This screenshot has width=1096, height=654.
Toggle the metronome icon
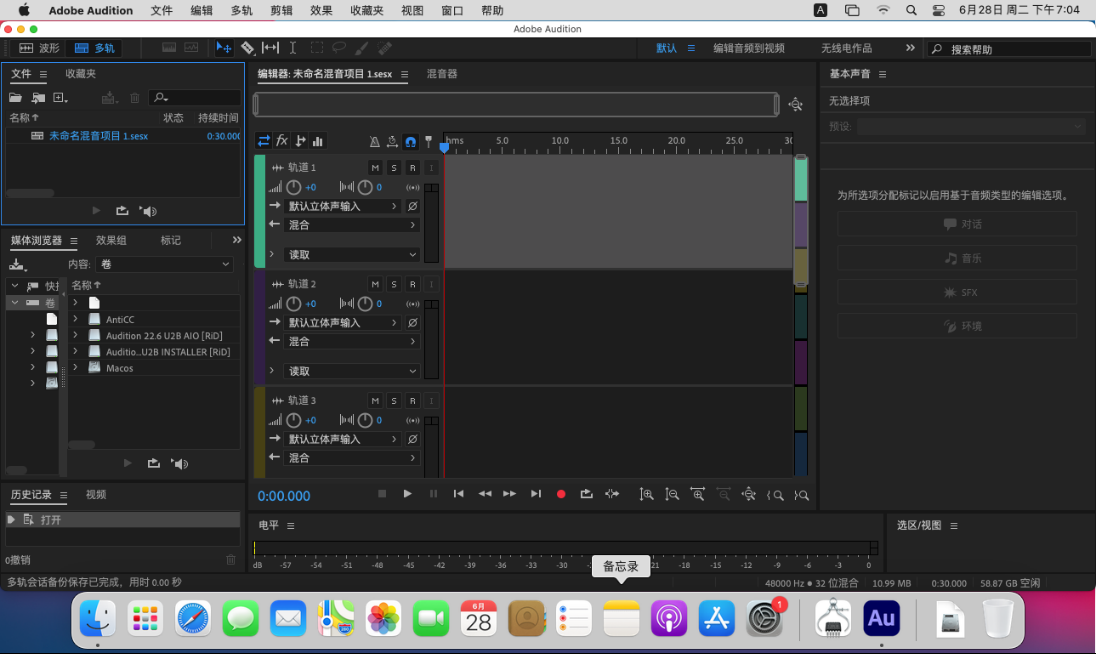pyautogui.click(x=375, y=142)
